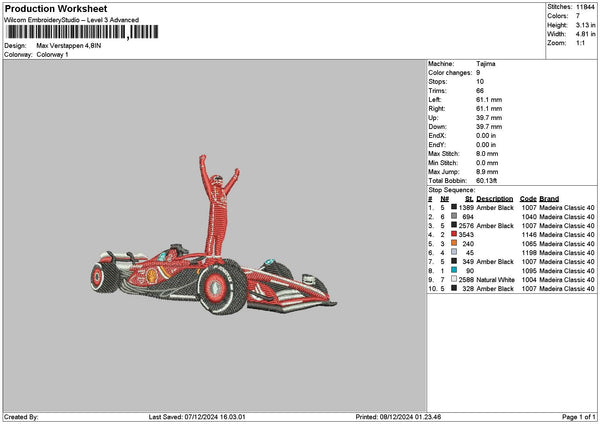Select the Max Stitch value 8.0 mm
The image size is (600, 424).
pyautogui.click(x=487, y=154)
